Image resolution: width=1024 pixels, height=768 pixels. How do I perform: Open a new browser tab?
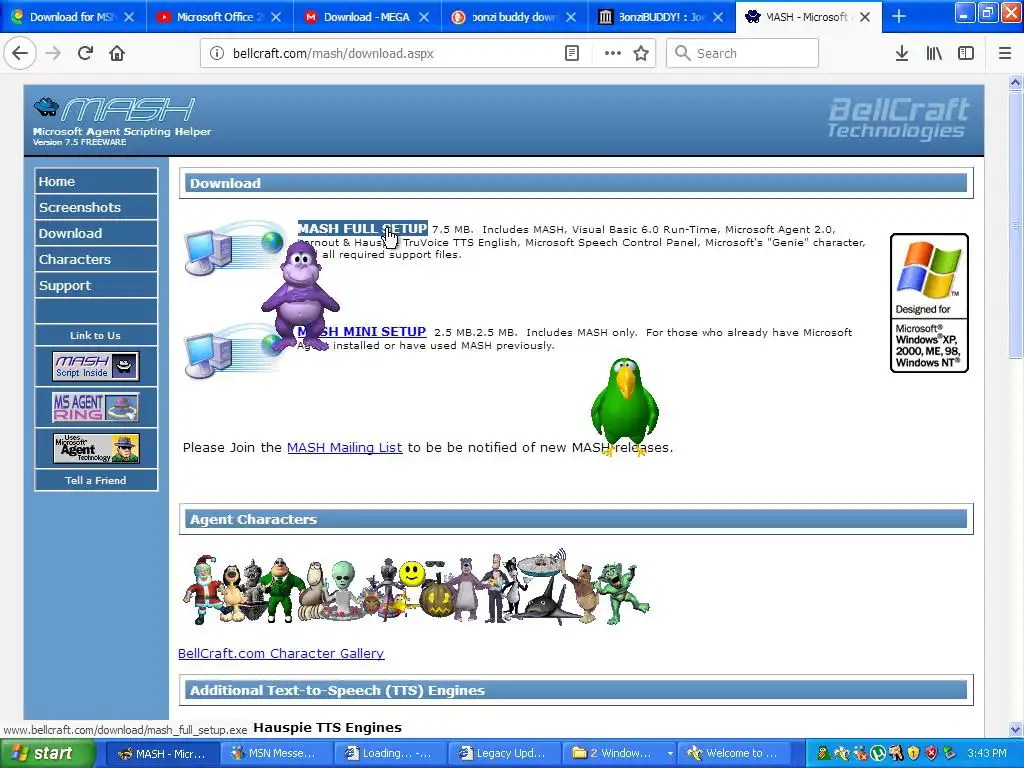pyautogui.click(x=899, y=17)
